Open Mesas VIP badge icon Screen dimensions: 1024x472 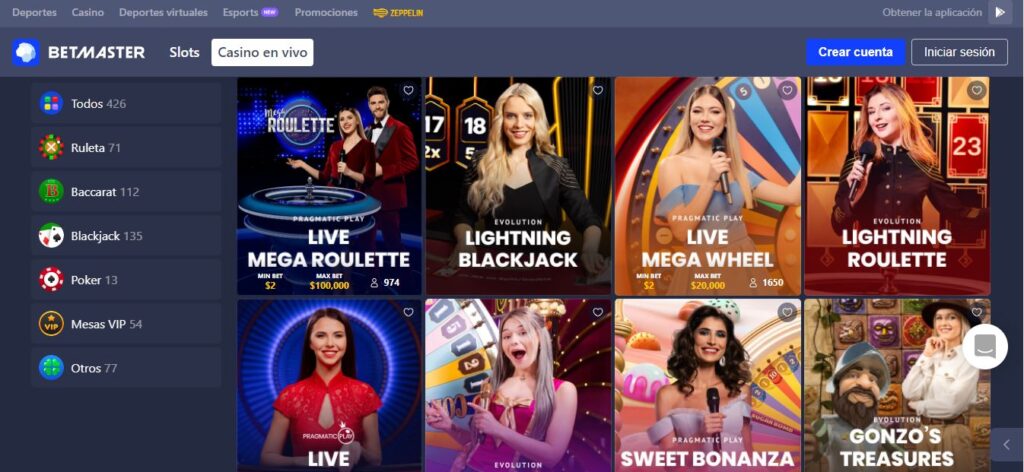click(51, 324)
